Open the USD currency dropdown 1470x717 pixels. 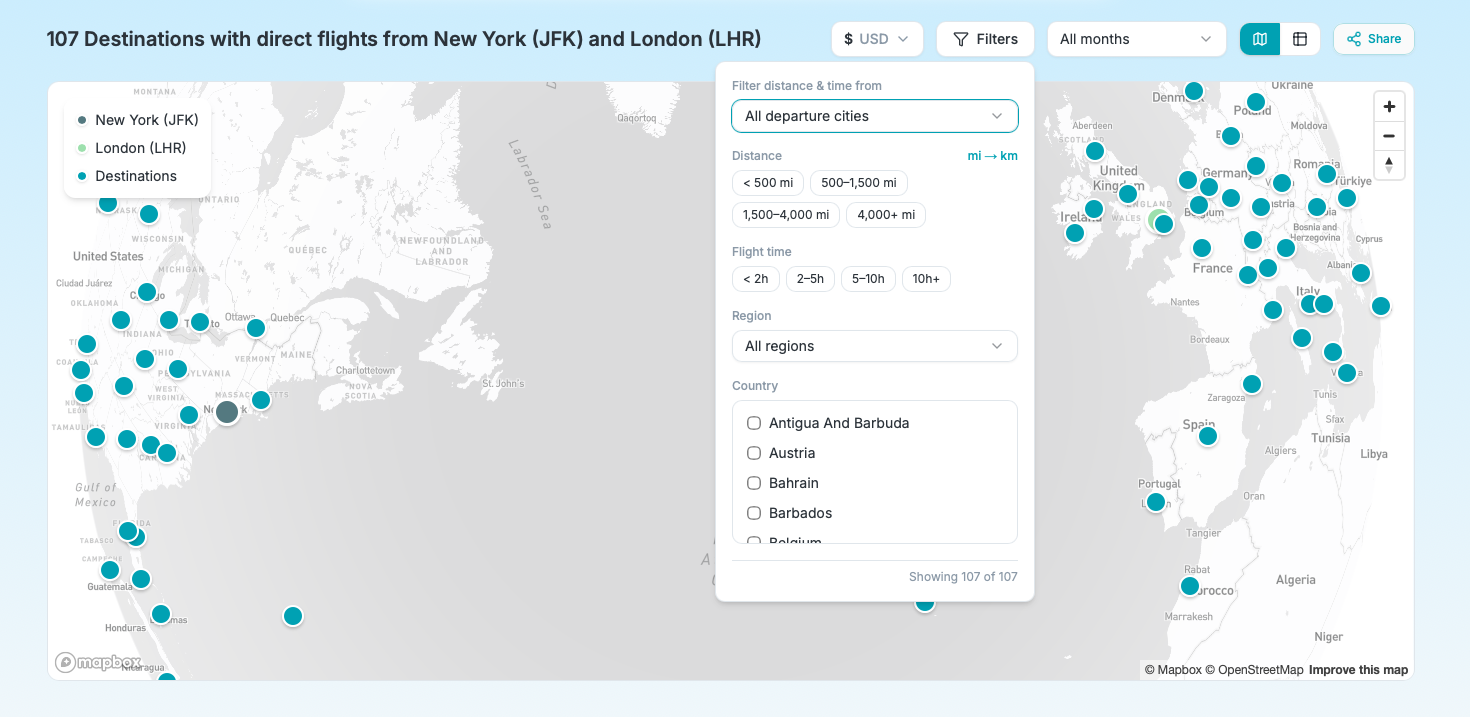[877, 39]
